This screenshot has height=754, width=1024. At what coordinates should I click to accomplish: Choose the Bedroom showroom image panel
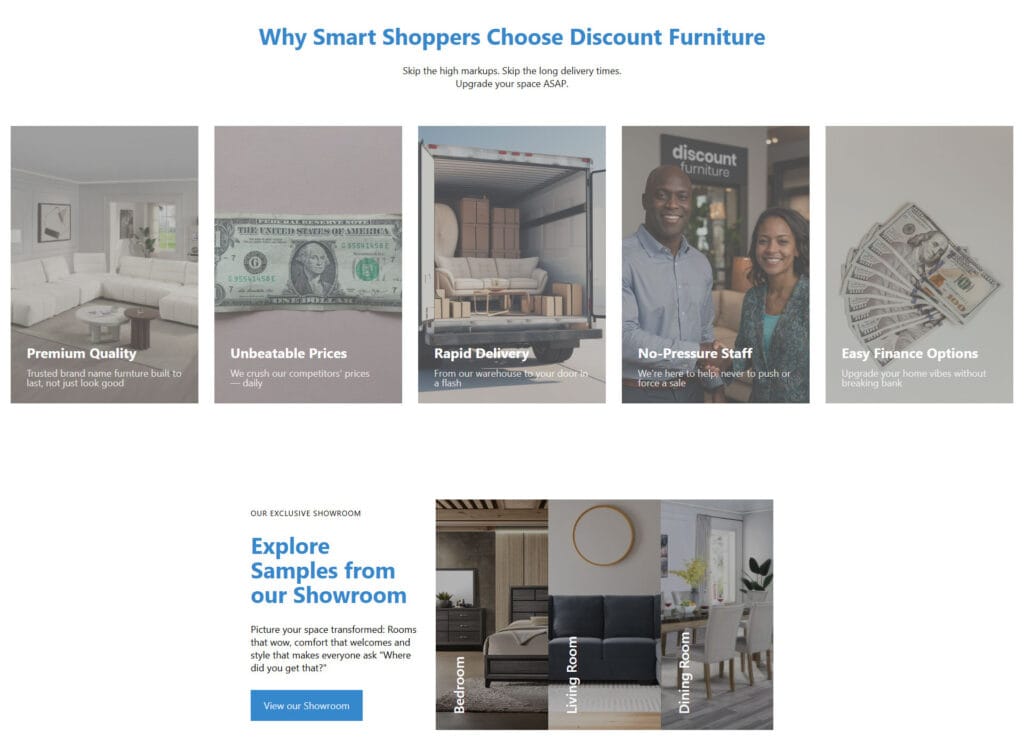click(x=492, y=614)
